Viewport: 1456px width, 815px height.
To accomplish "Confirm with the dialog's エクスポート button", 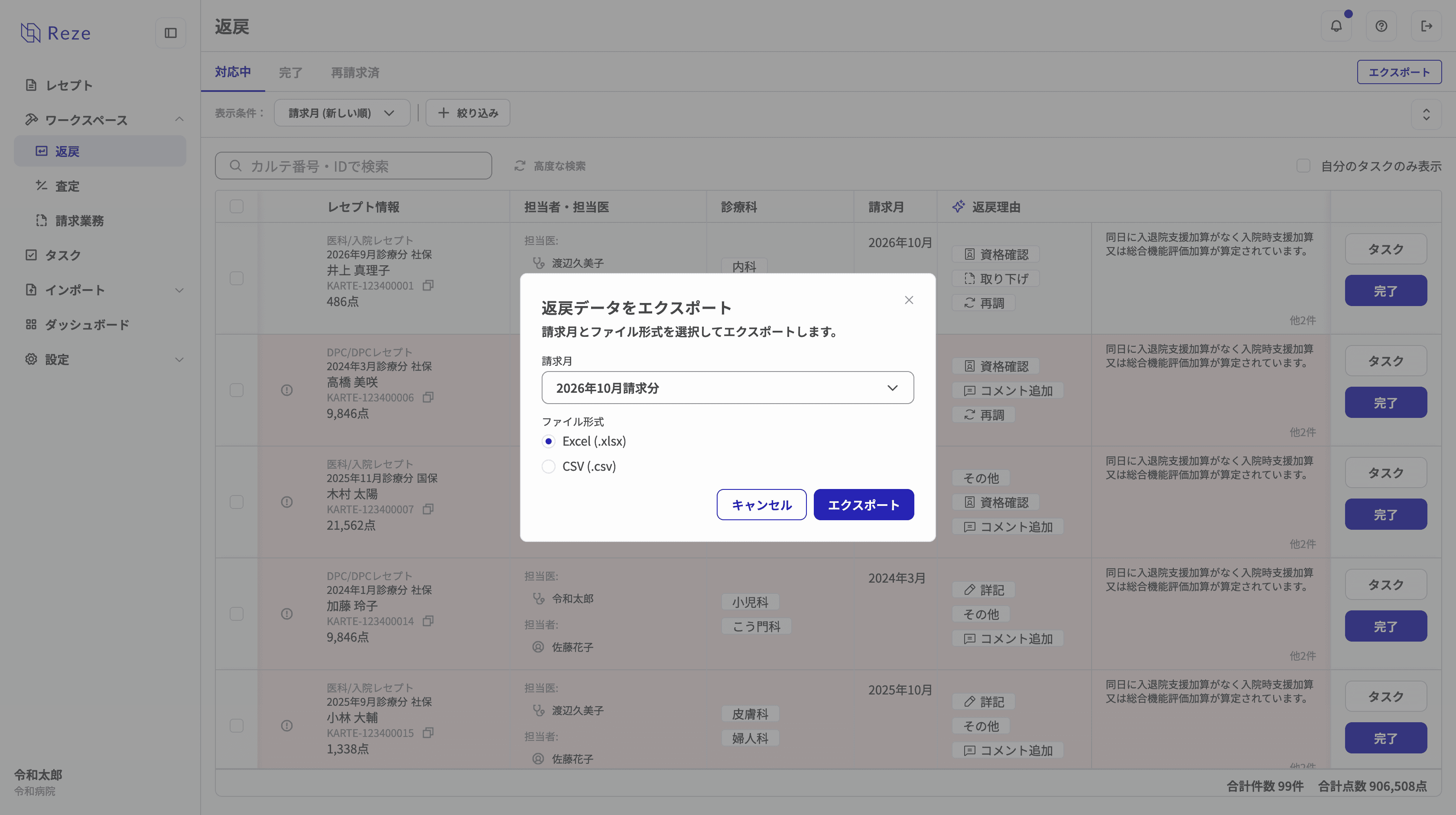I will pyautogui.click(x=864, y=505).
